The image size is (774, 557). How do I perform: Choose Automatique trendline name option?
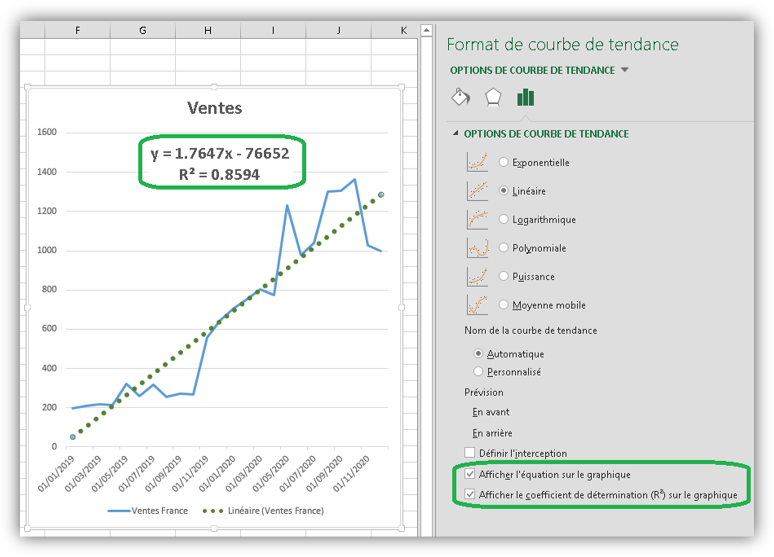click(x=478, y=354)
